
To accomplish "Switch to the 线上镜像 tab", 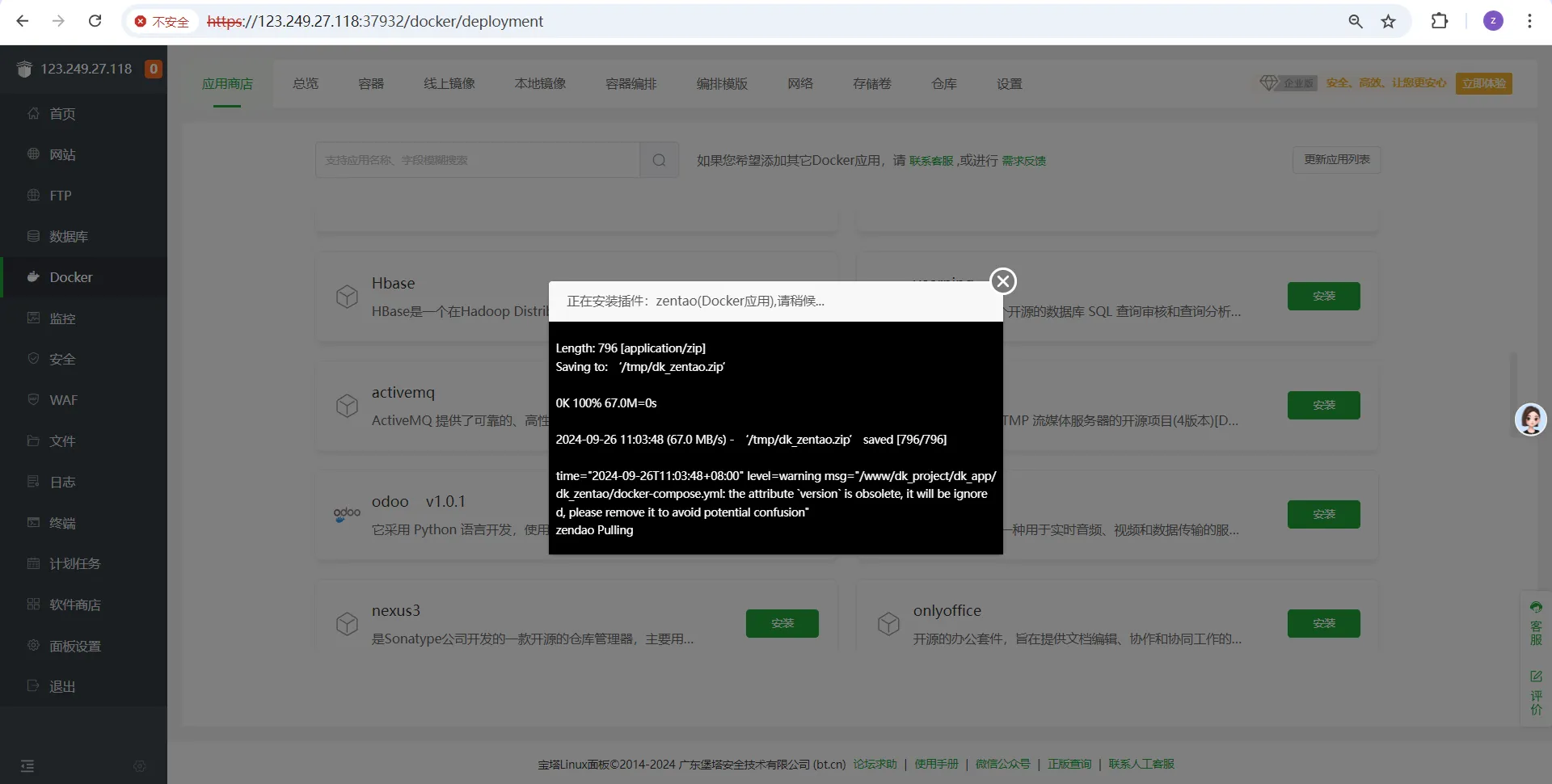I will [x=449, y=84].
